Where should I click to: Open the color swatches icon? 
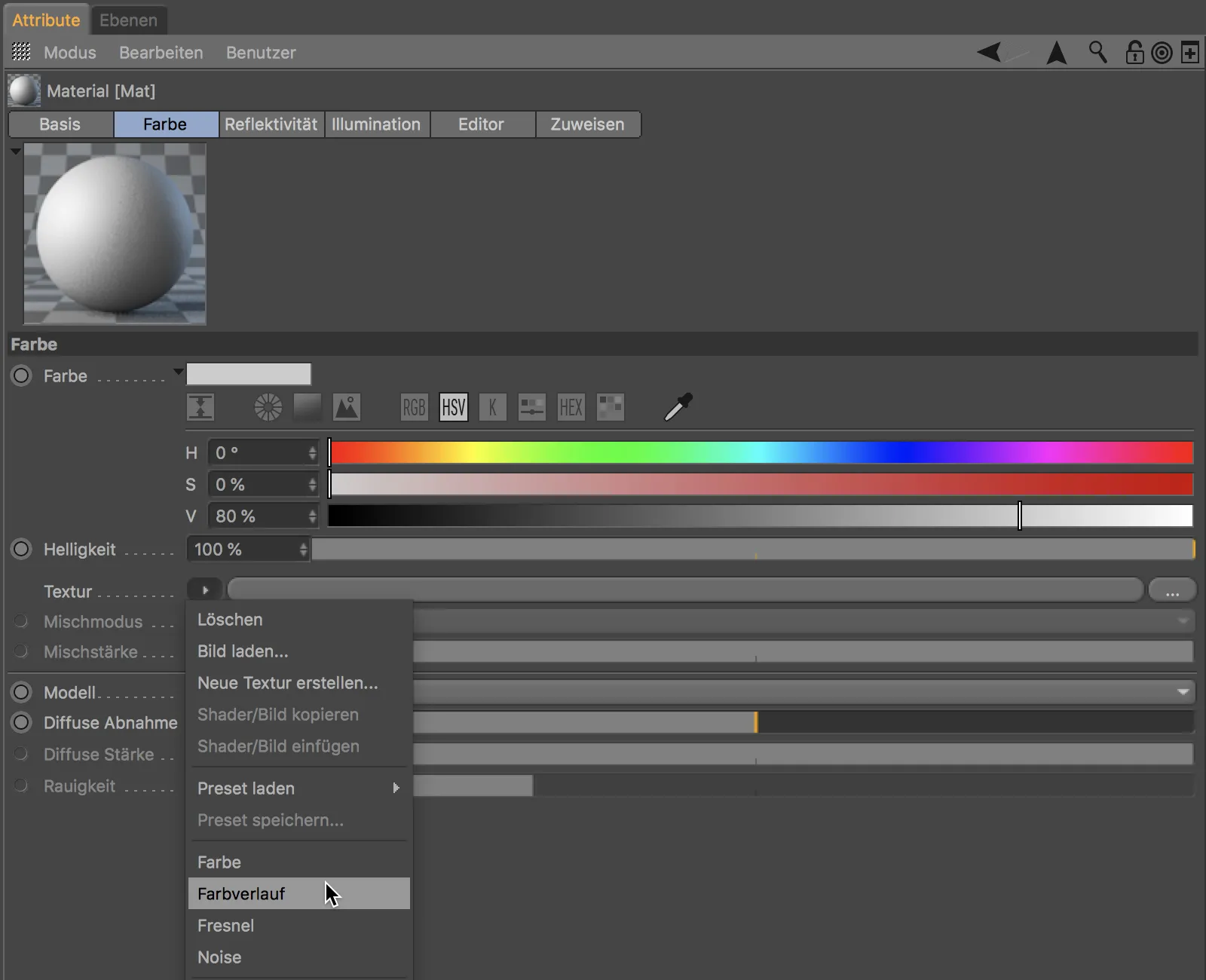click(x=611, y=408)
